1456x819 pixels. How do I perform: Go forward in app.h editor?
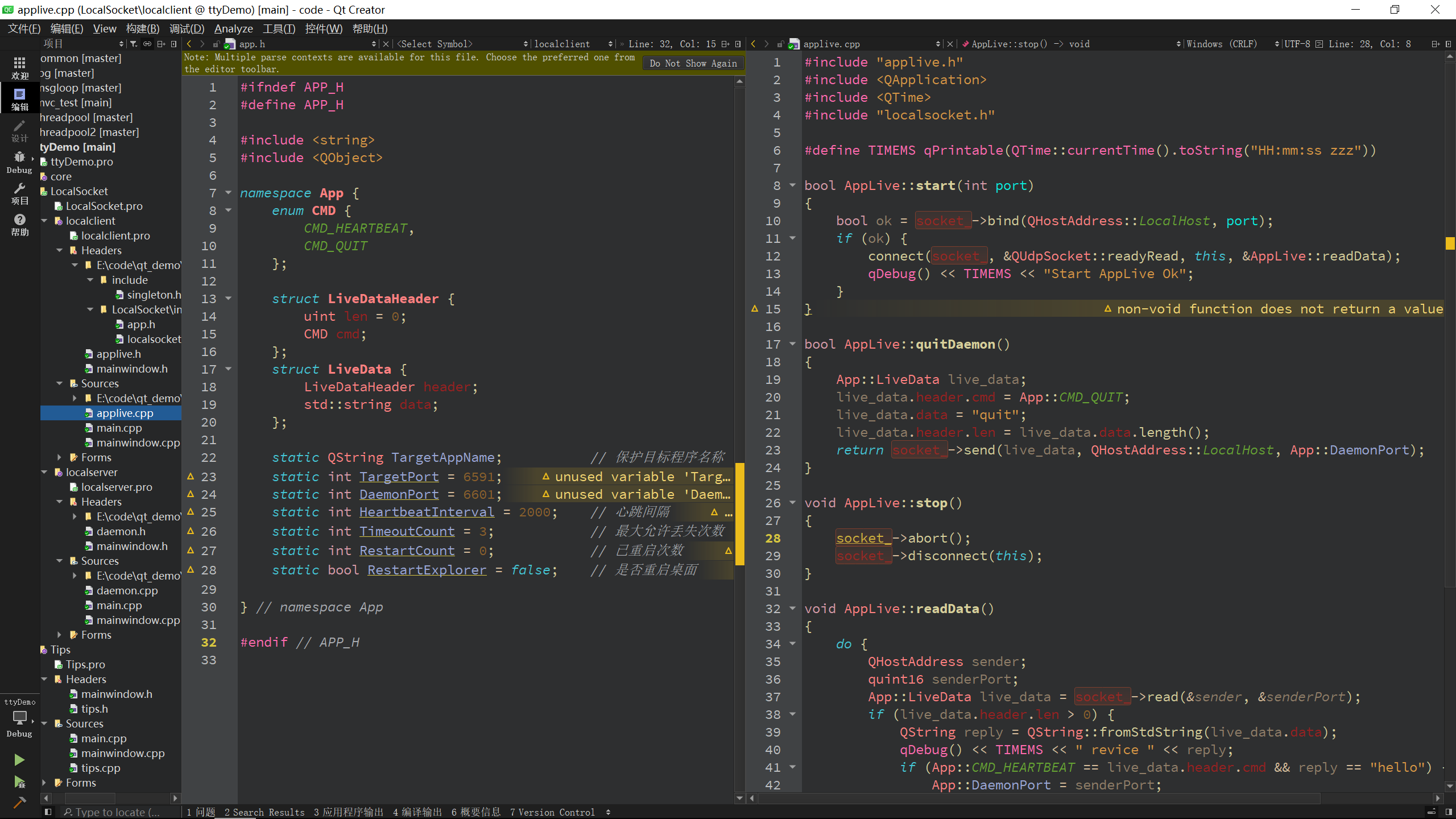tap(202, 44)
